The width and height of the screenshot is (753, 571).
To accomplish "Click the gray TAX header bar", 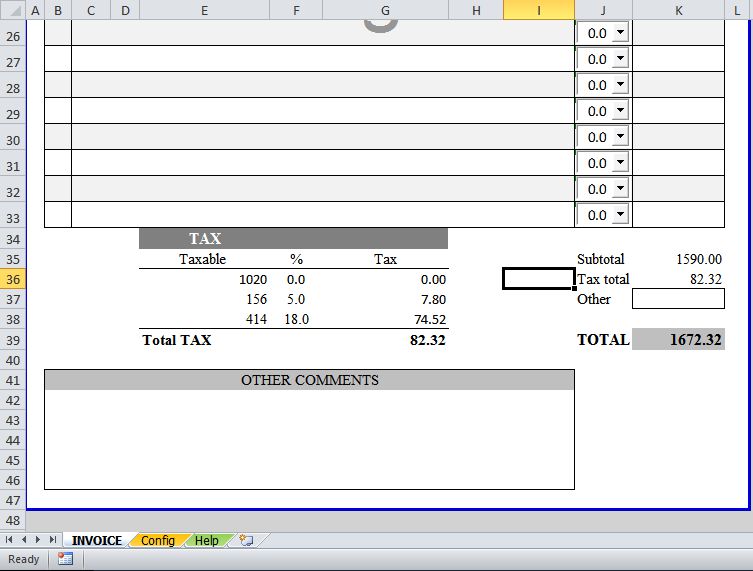I will pos(293,239).
